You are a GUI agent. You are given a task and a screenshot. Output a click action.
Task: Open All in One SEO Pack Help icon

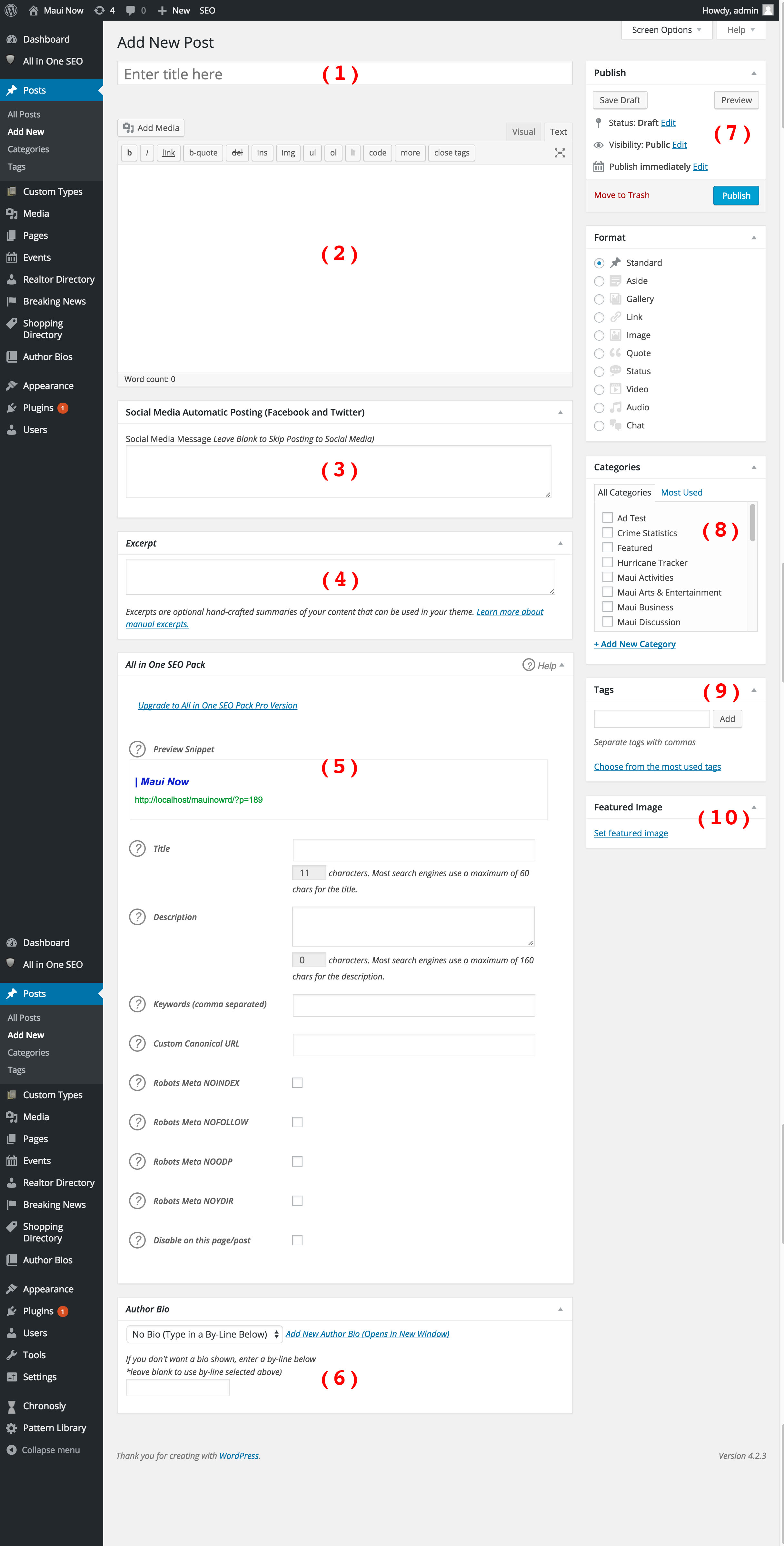pyautogui.click(x=529, y=664)
